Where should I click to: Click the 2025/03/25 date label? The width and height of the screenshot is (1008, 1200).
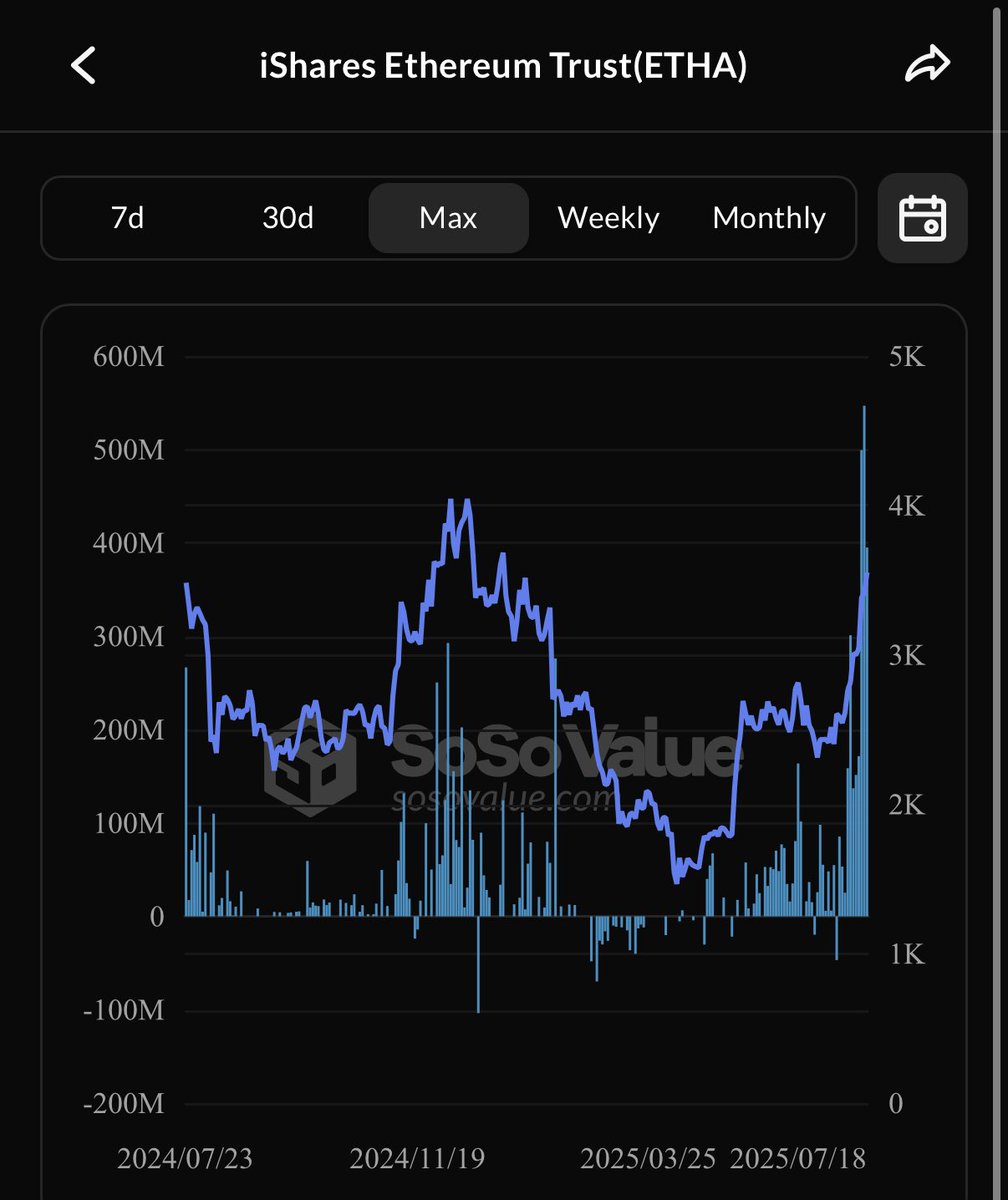point(648,1159)
